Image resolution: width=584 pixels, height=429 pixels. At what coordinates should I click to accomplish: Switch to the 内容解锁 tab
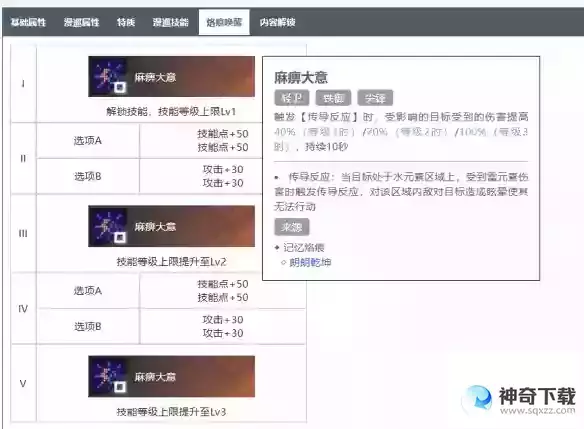(277, 22)
